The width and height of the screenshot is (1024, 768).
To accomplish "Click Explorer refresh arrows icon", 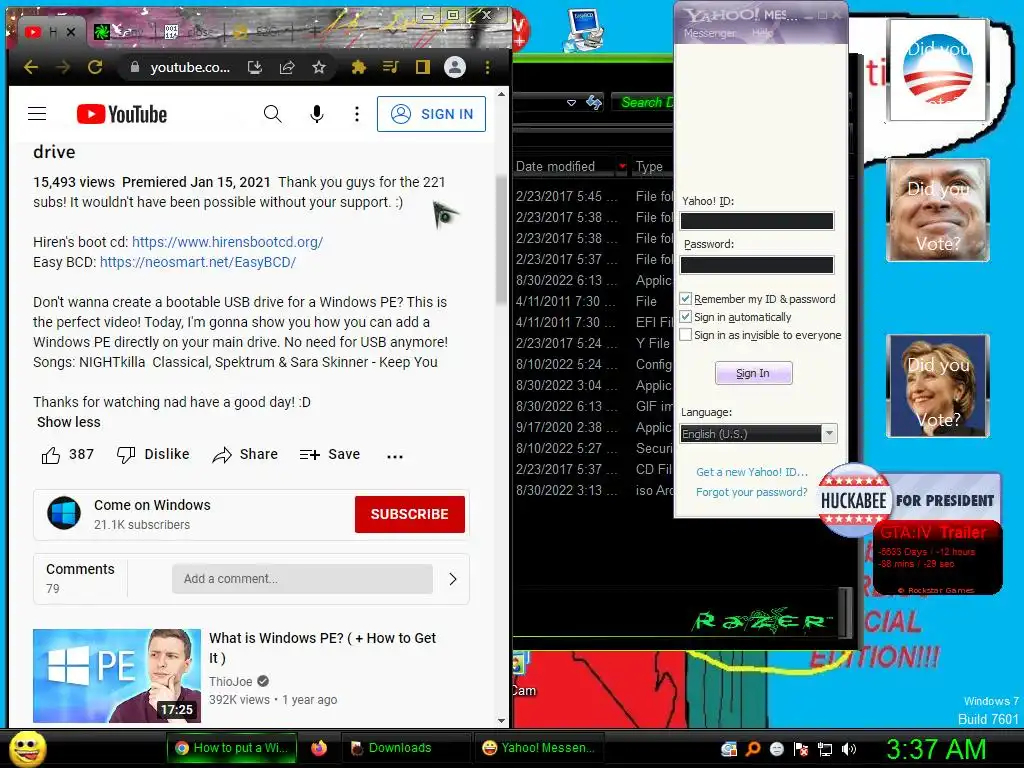I will tap(594, 103).
